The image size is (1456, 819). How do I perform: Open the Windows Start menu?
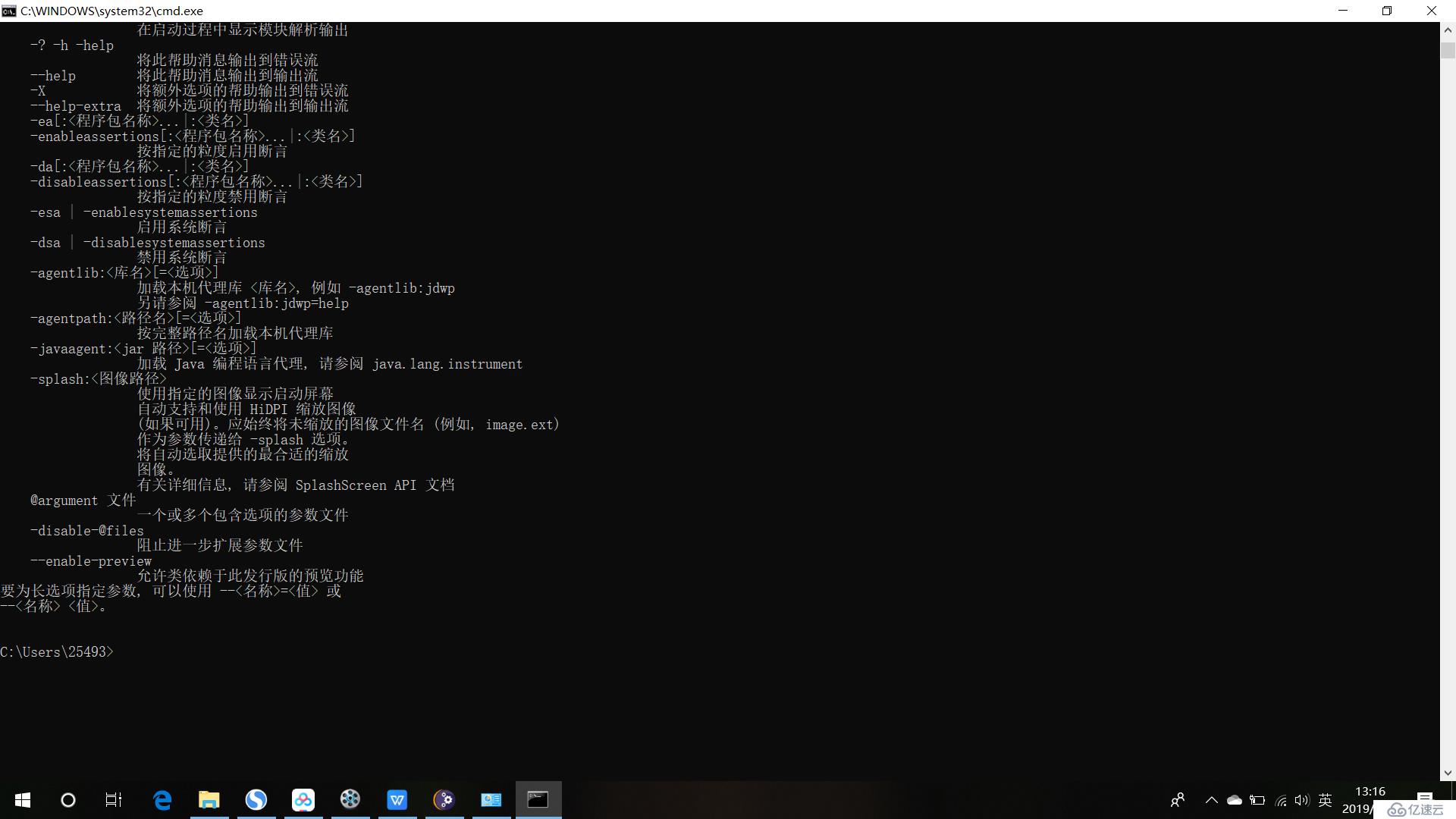(23, 800)
